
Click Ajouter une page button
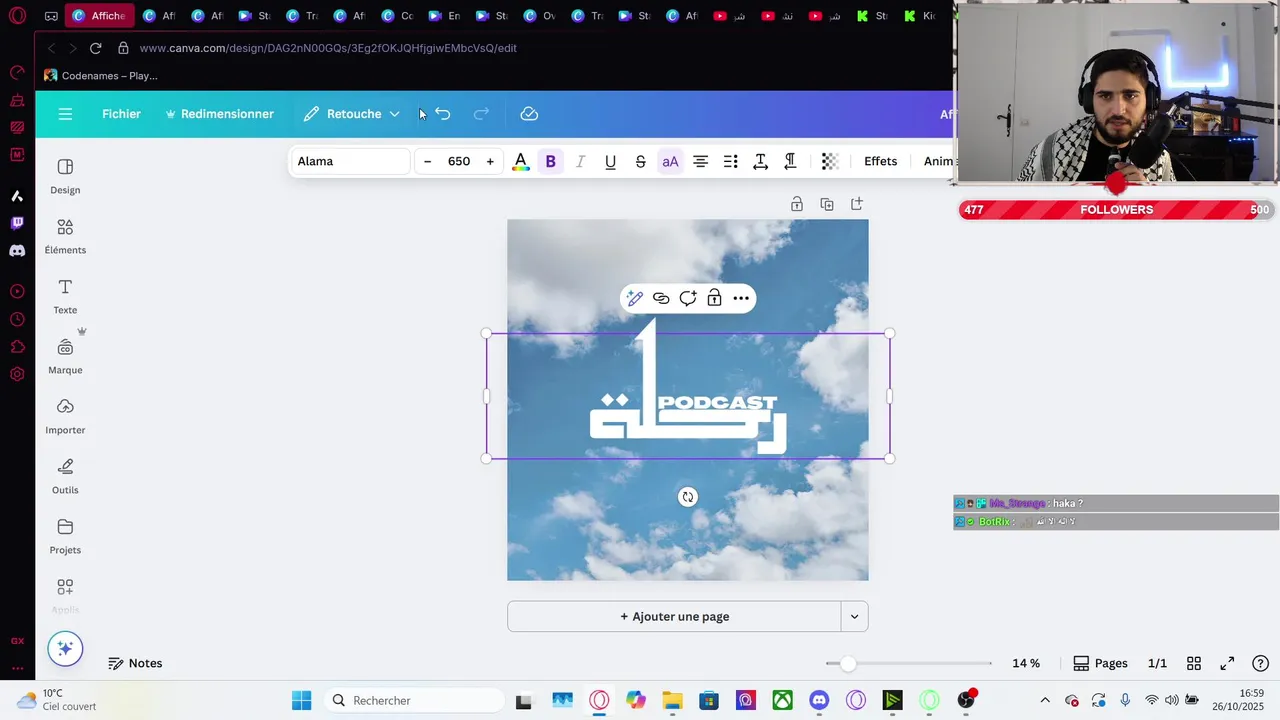tap(674, 616)
